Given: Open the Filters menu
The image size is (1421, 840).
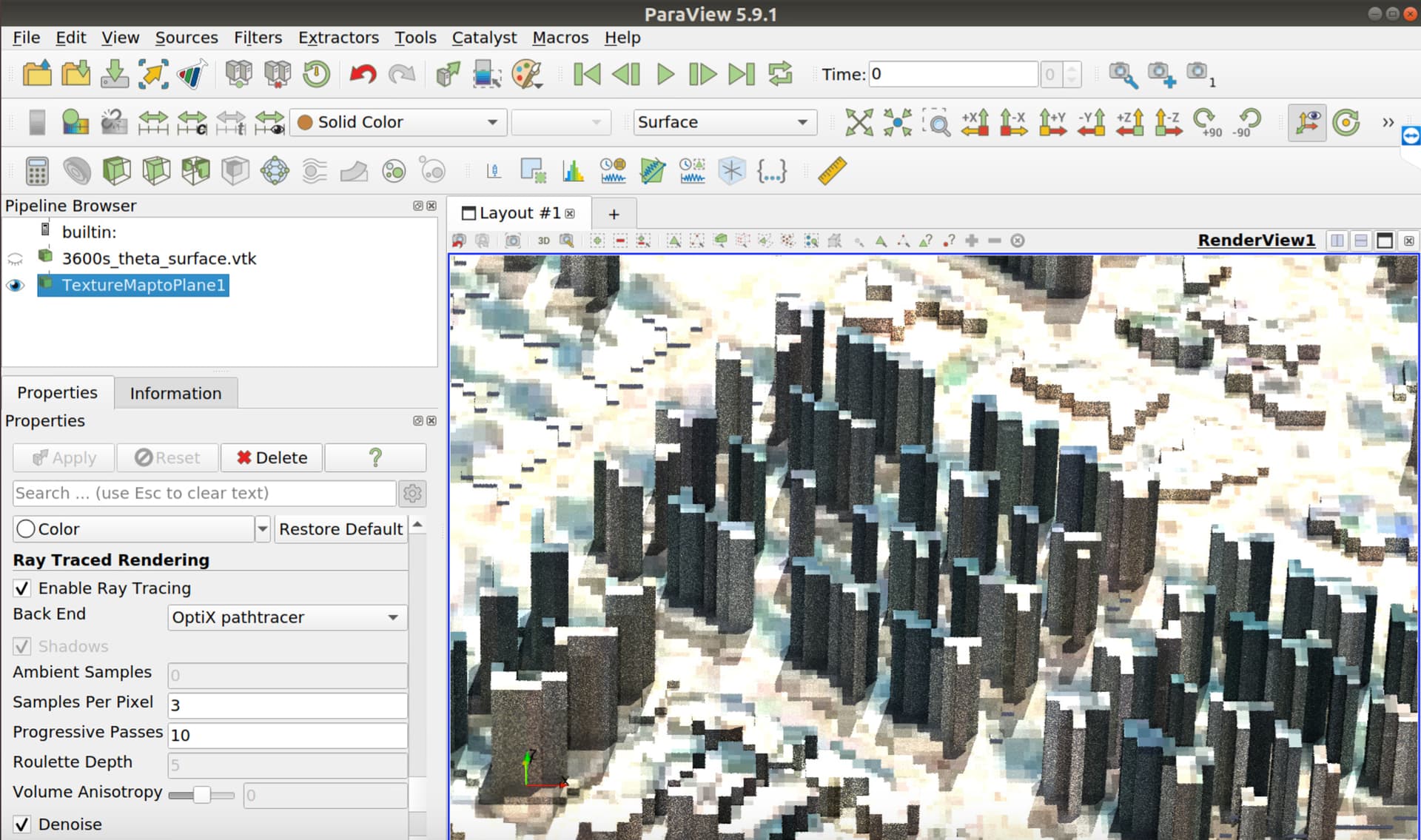Looking at the screenshot, I should 258,37.
